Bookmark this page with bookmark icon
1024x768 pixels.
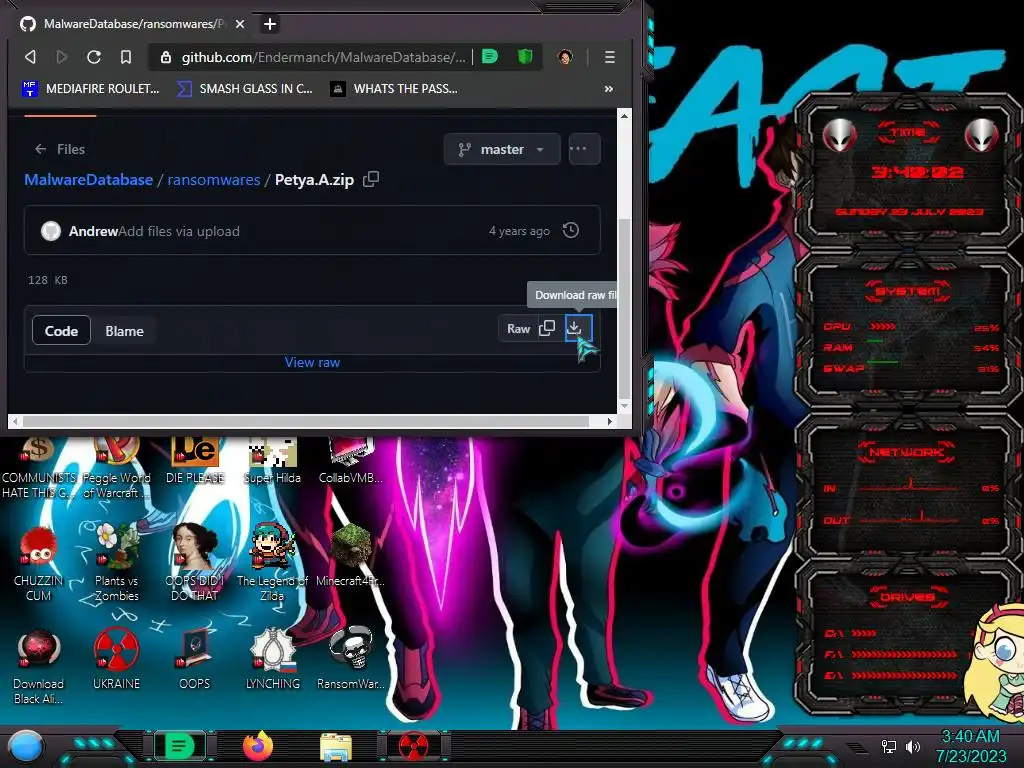(x=125, y=57)
